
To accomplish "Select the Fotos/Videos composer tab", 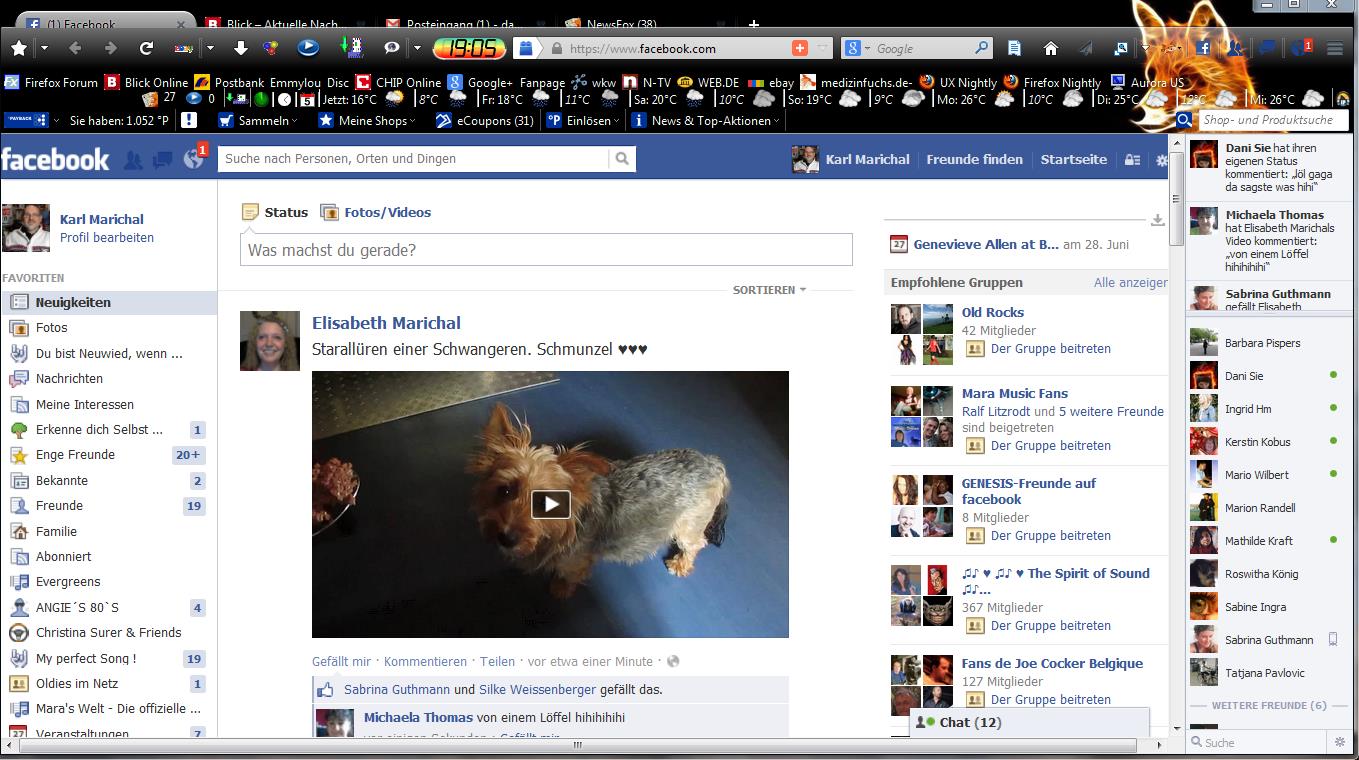I will (376, 212).
